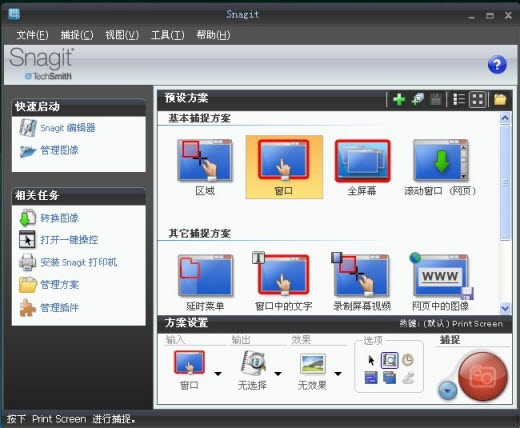
Task: Open the 帮助(H) menu
Action: point(213,35)
